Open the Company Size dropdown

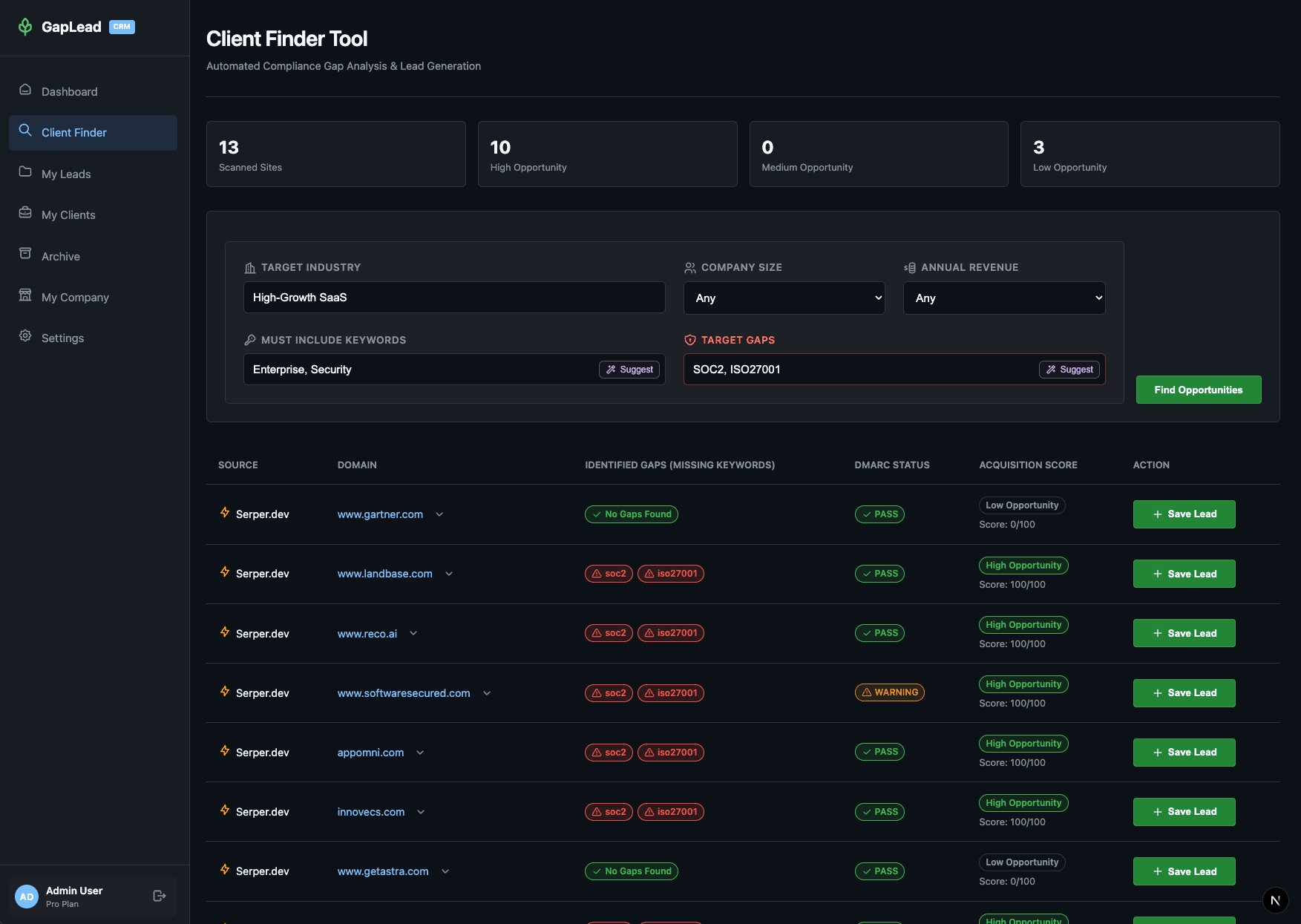[784, 298]
